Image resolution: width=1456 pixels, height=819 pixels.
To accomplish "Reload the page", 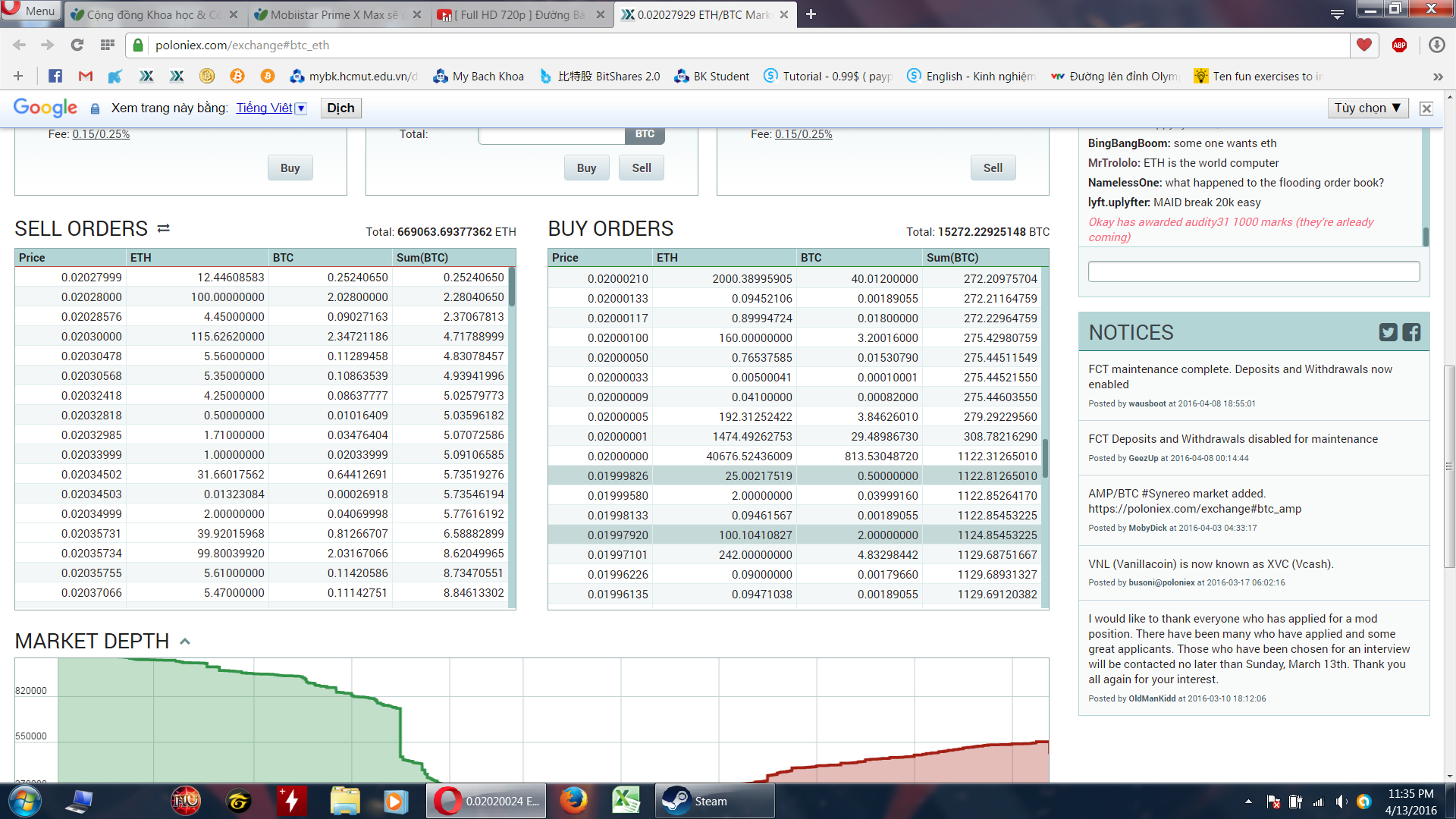I will click(77, 45).
